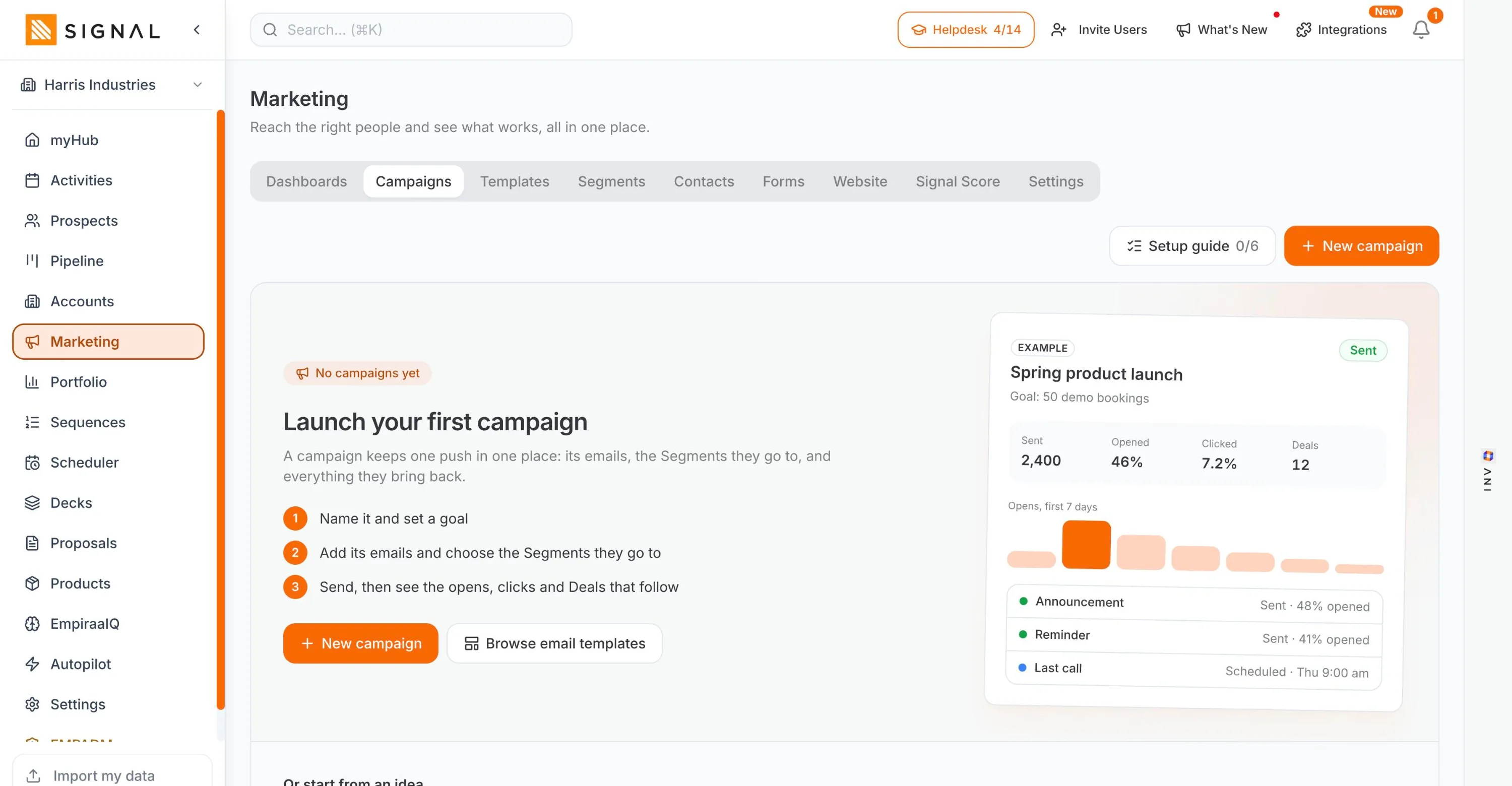Open Integrations puzzle item
The height and width of the screenshot is (786, 1512).
[x=1341, y=30]
